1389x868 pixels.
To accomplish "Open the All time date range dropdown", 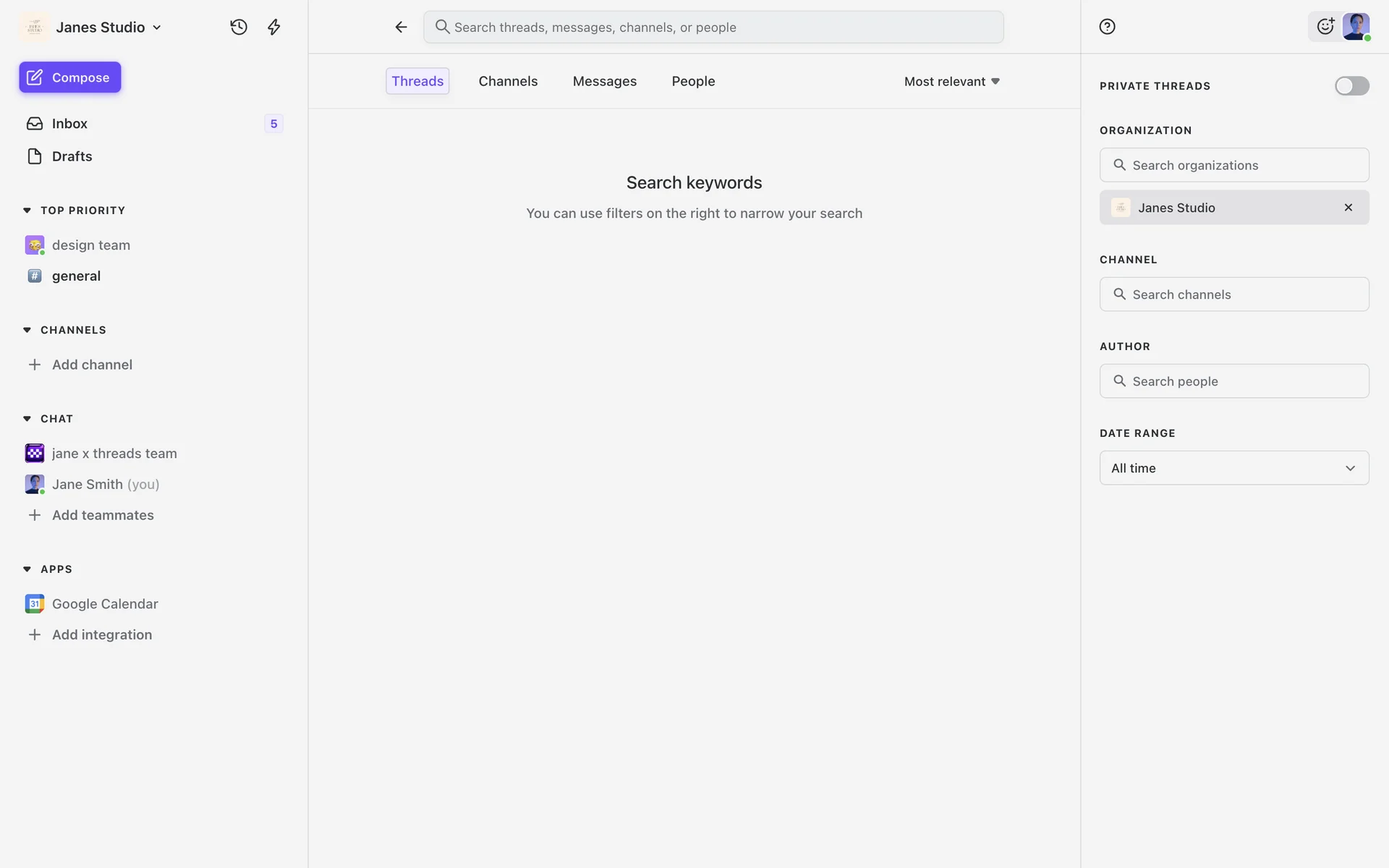I will click(x=1233, y=468).
